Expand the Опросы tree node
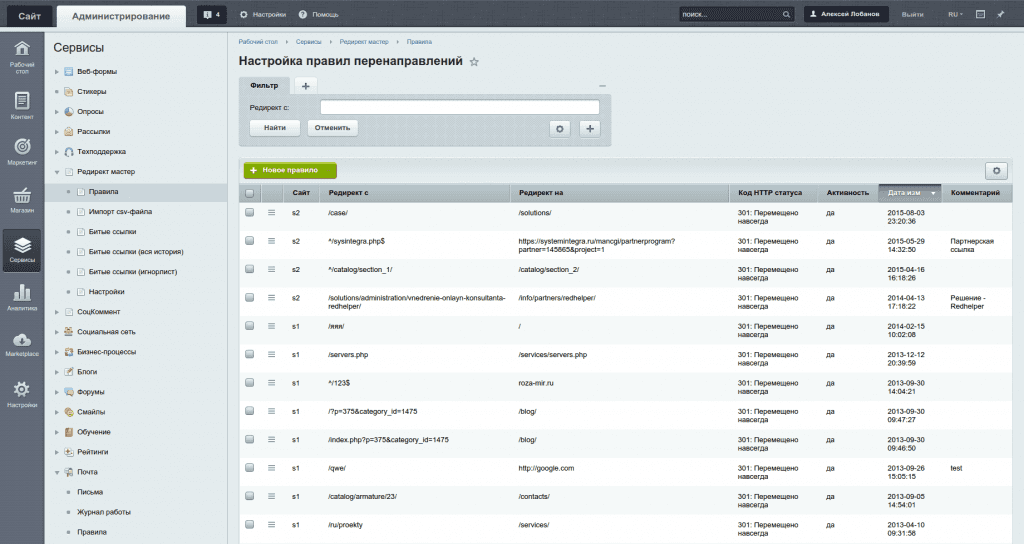The height and width of the screenshot is (544, 1024). (57, 112)
